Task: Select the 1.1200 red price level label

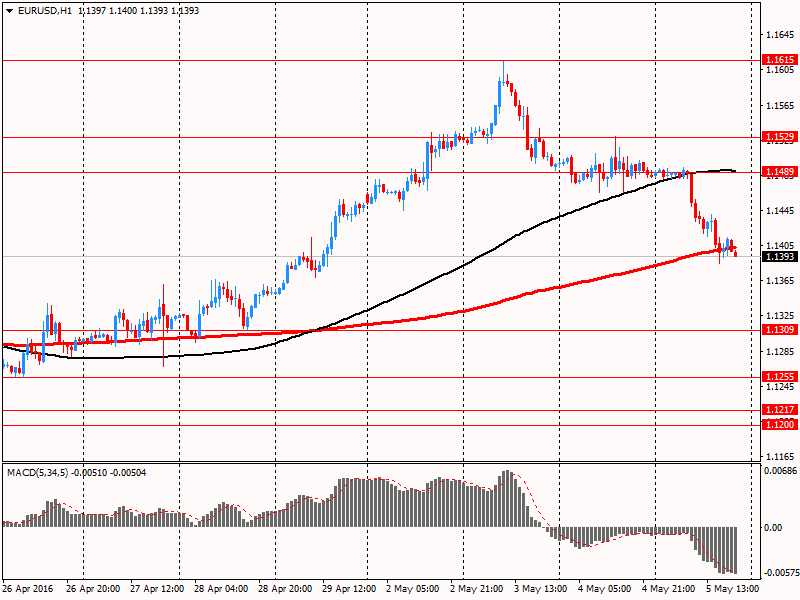Action: (x=780, y=424)
